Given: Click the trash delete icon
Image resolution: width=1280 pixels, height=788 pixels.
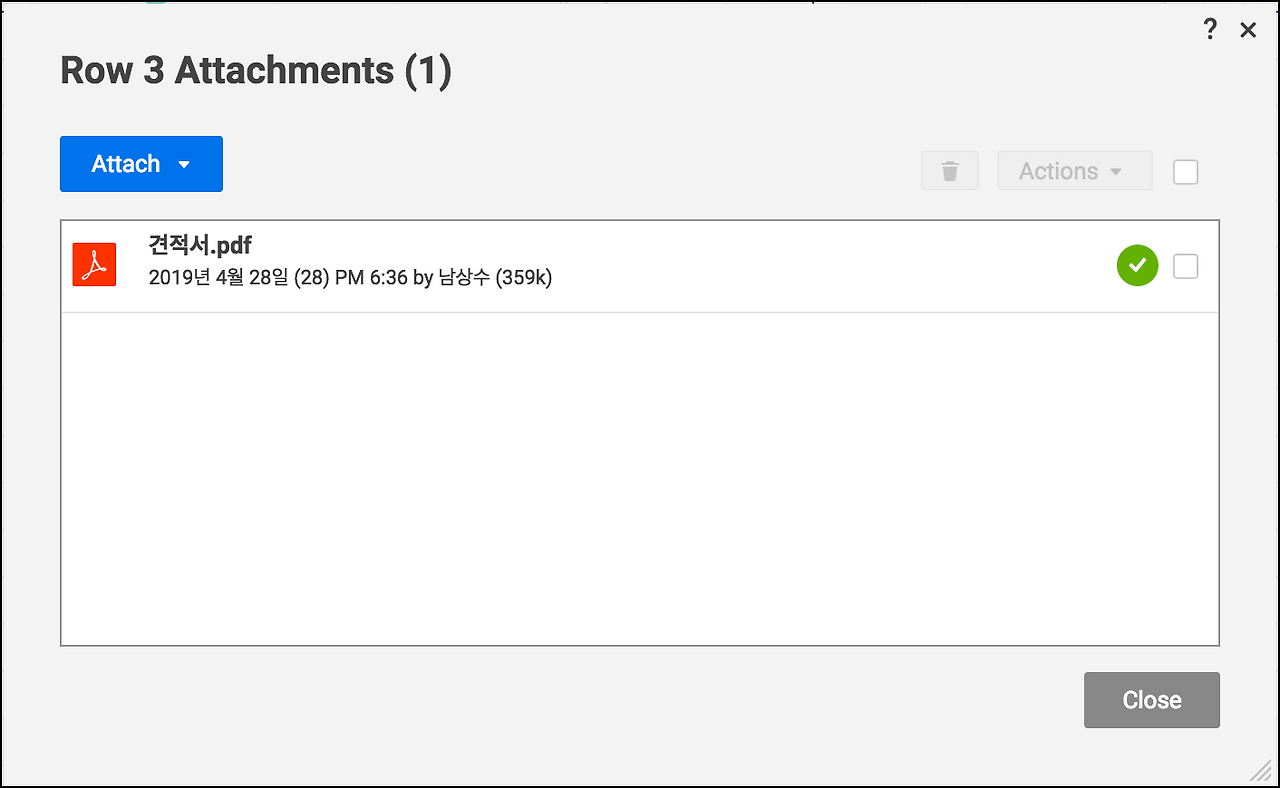Looking at the screenshot, I should 950,171.
